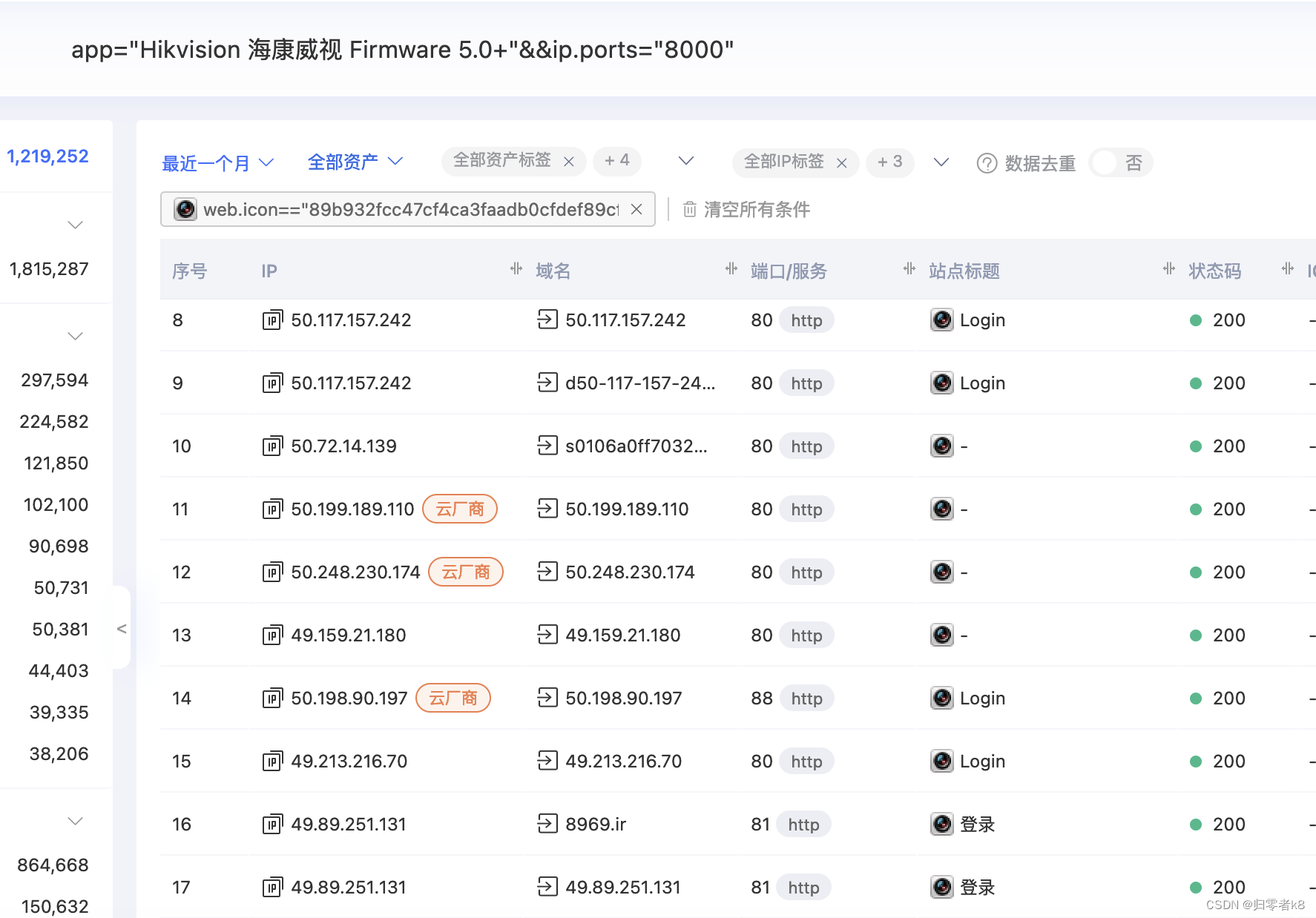This screenshot has height=918, width=1316.
Task: Open the link icon beside domain 50.199.189.110
Action: 547,509
